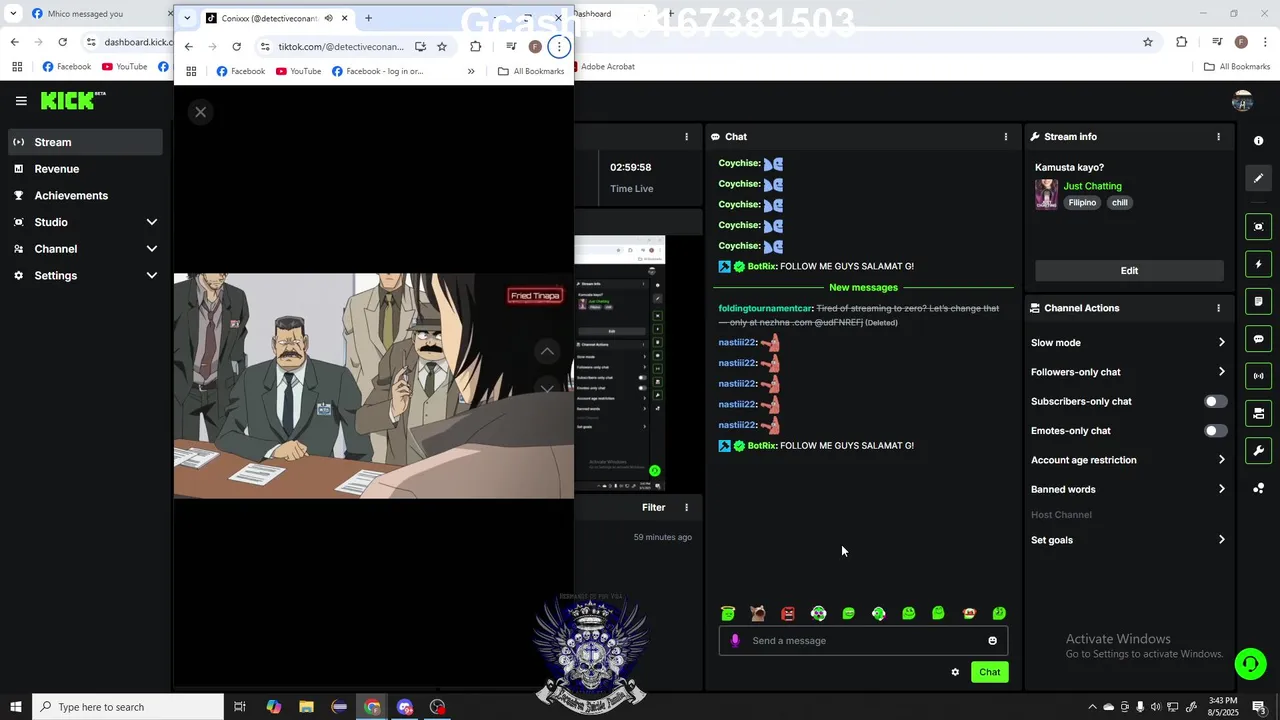Click the New messages divider in chat
Viewport: 1280px width, 720px height.
[863, 288]
